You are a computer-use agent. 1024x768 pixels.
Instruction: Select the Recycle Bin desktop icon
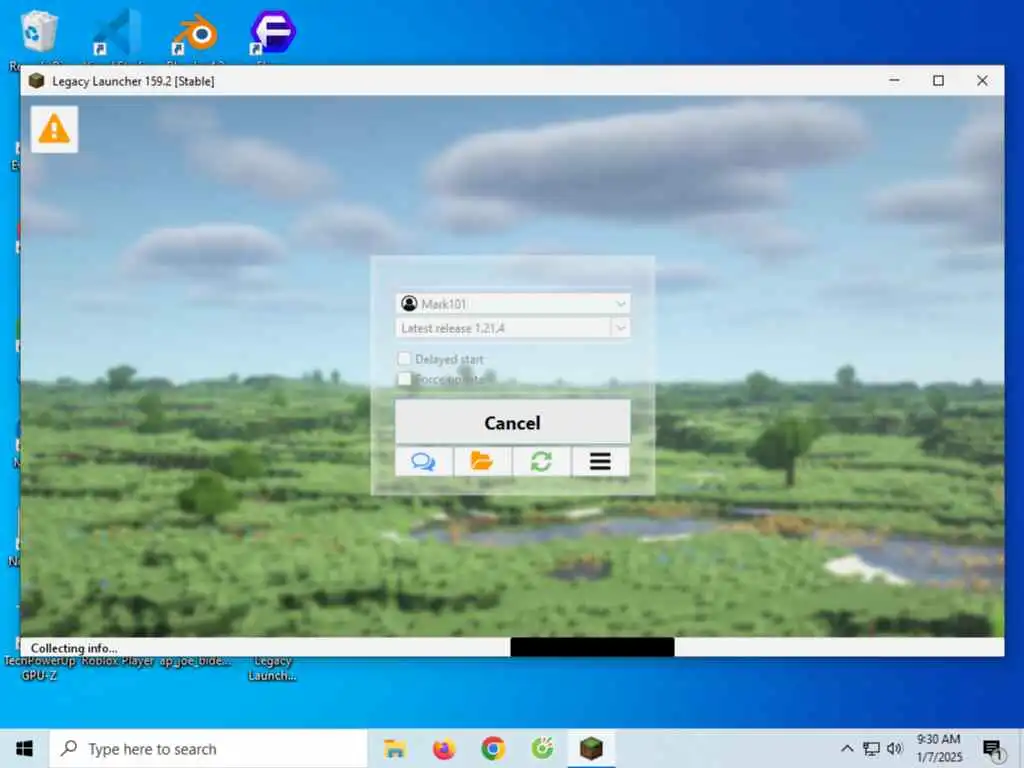[39, 31]
